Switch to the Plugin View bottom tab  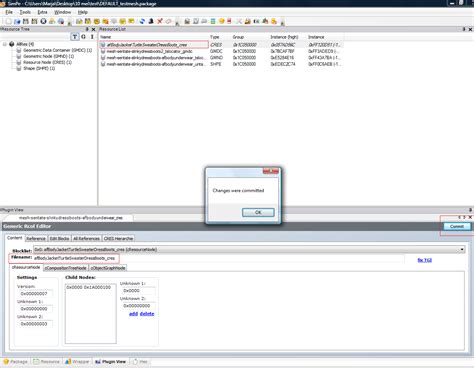pyautogui.click(x=110, y=361)
